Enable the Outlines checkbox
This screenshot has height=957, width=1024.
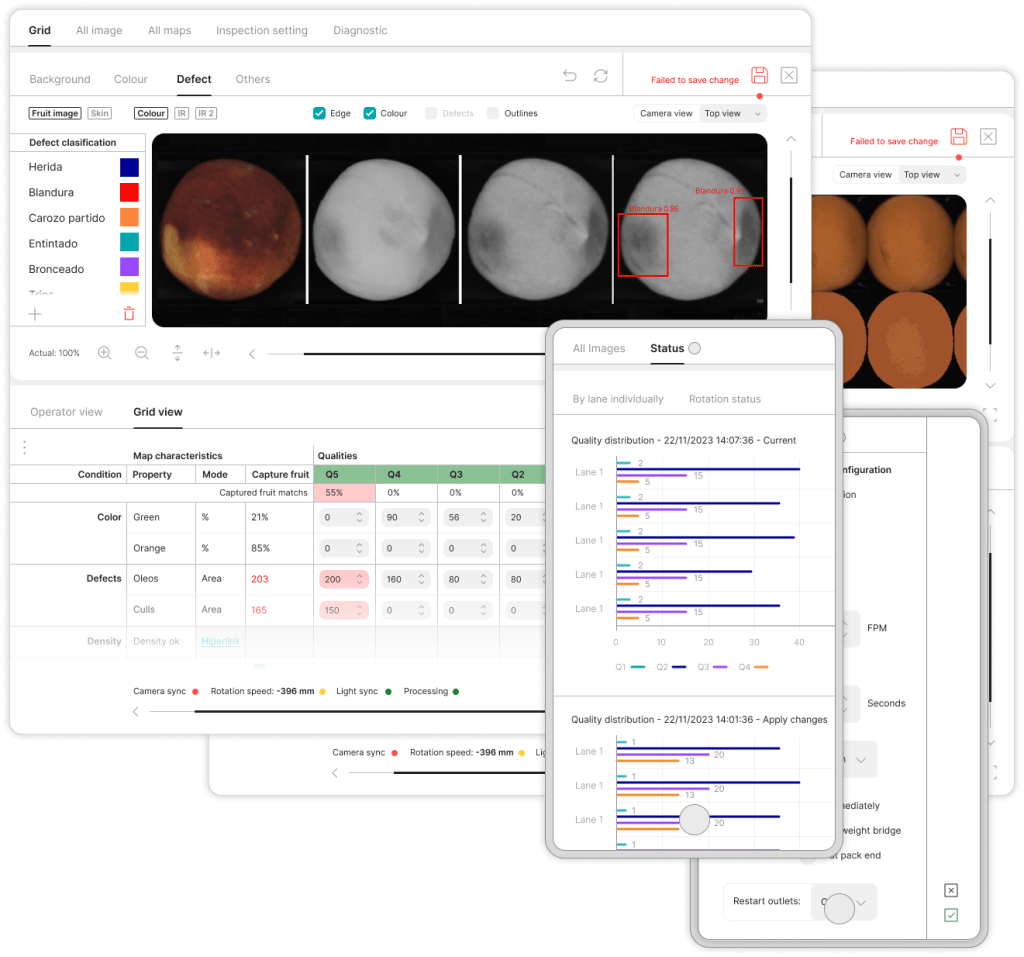pos(493,113)
